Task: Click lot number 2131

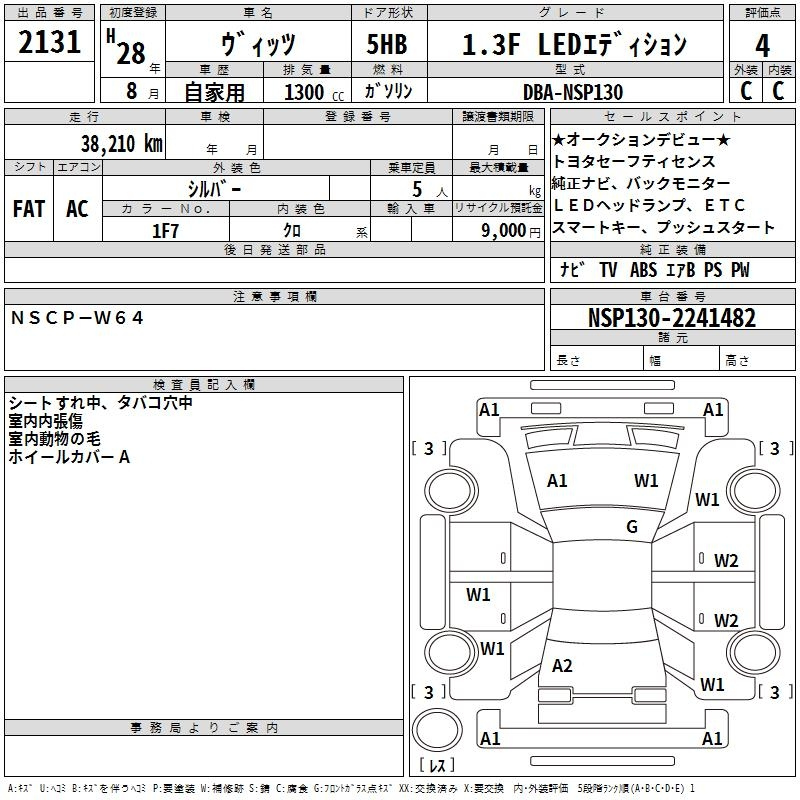Action: [x=49, y=42]
